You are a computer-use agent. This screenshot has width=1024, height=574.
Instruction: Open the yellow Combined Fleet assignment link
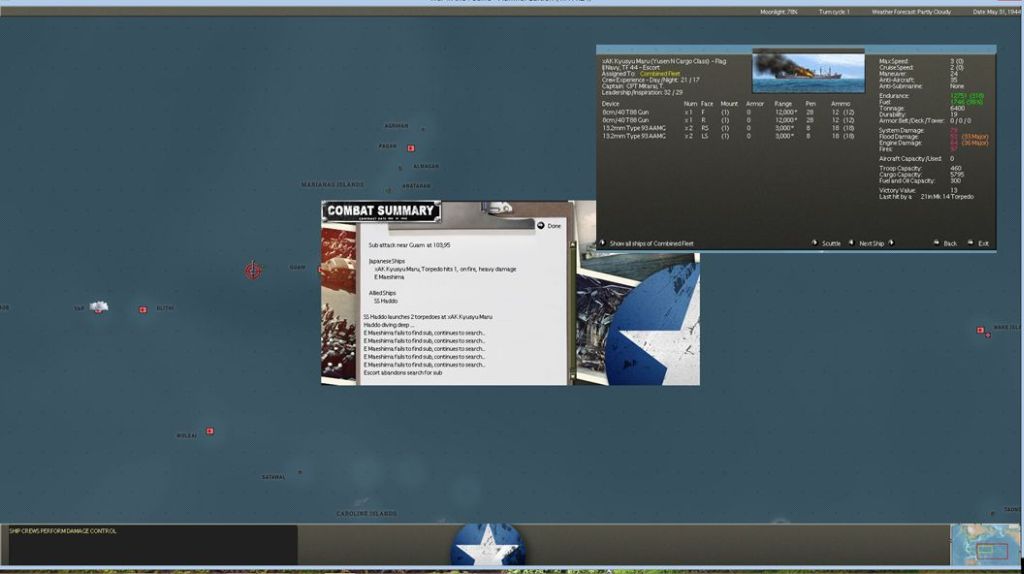pos(660,74)
